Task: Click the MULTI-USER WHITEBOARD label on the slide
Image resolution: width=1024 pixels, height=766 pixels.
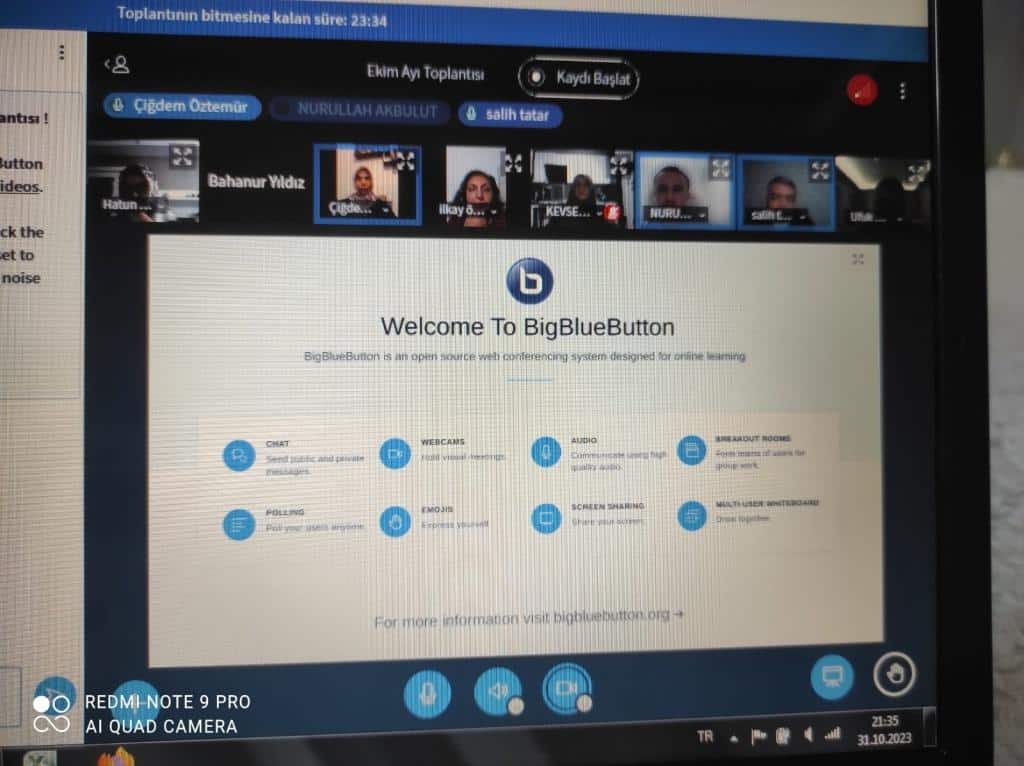Action: [767, 503]
